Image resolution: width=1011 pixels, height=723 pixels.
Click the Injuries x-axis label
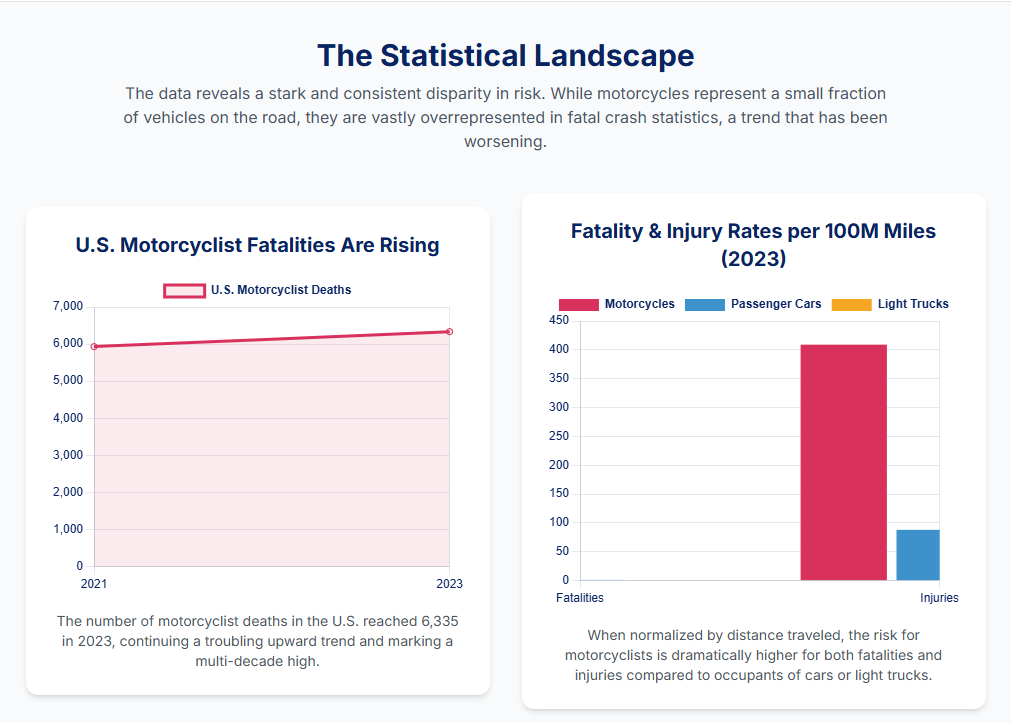939,598
